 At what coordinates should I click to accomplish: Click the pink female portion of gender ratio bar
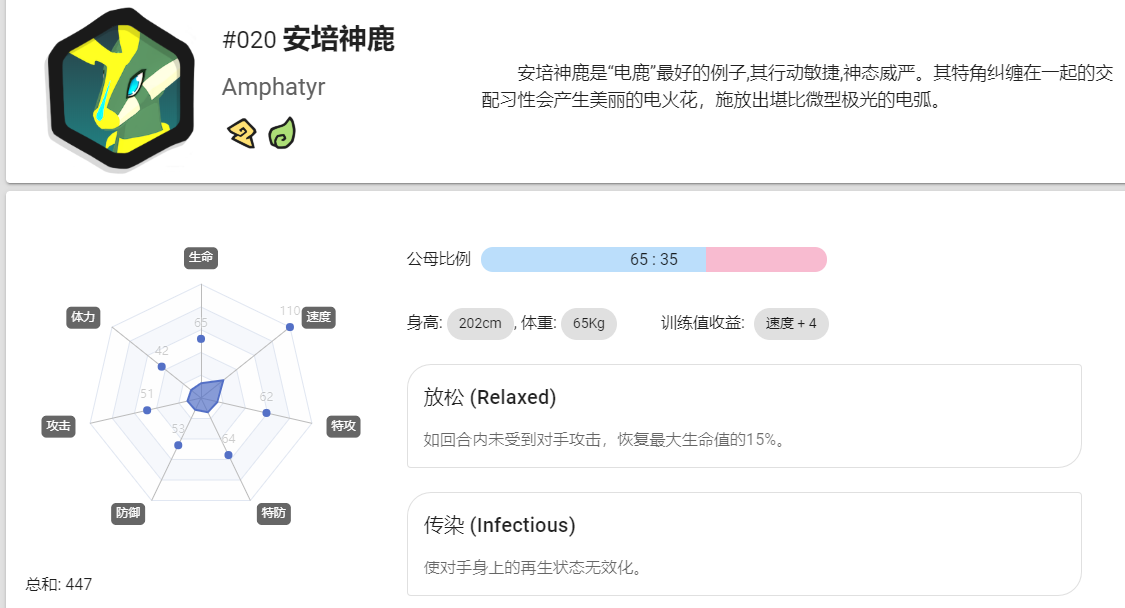pos(766,259)
